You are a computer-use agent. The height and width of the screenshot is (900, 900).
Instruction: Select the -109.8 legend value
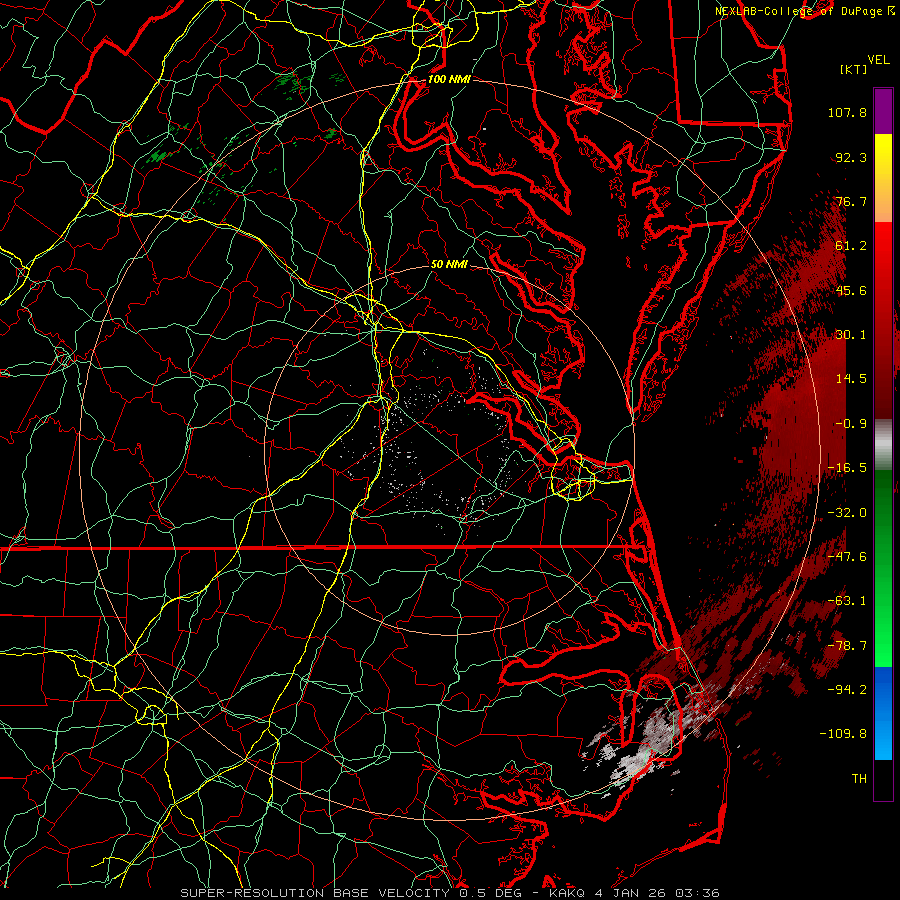843,734
